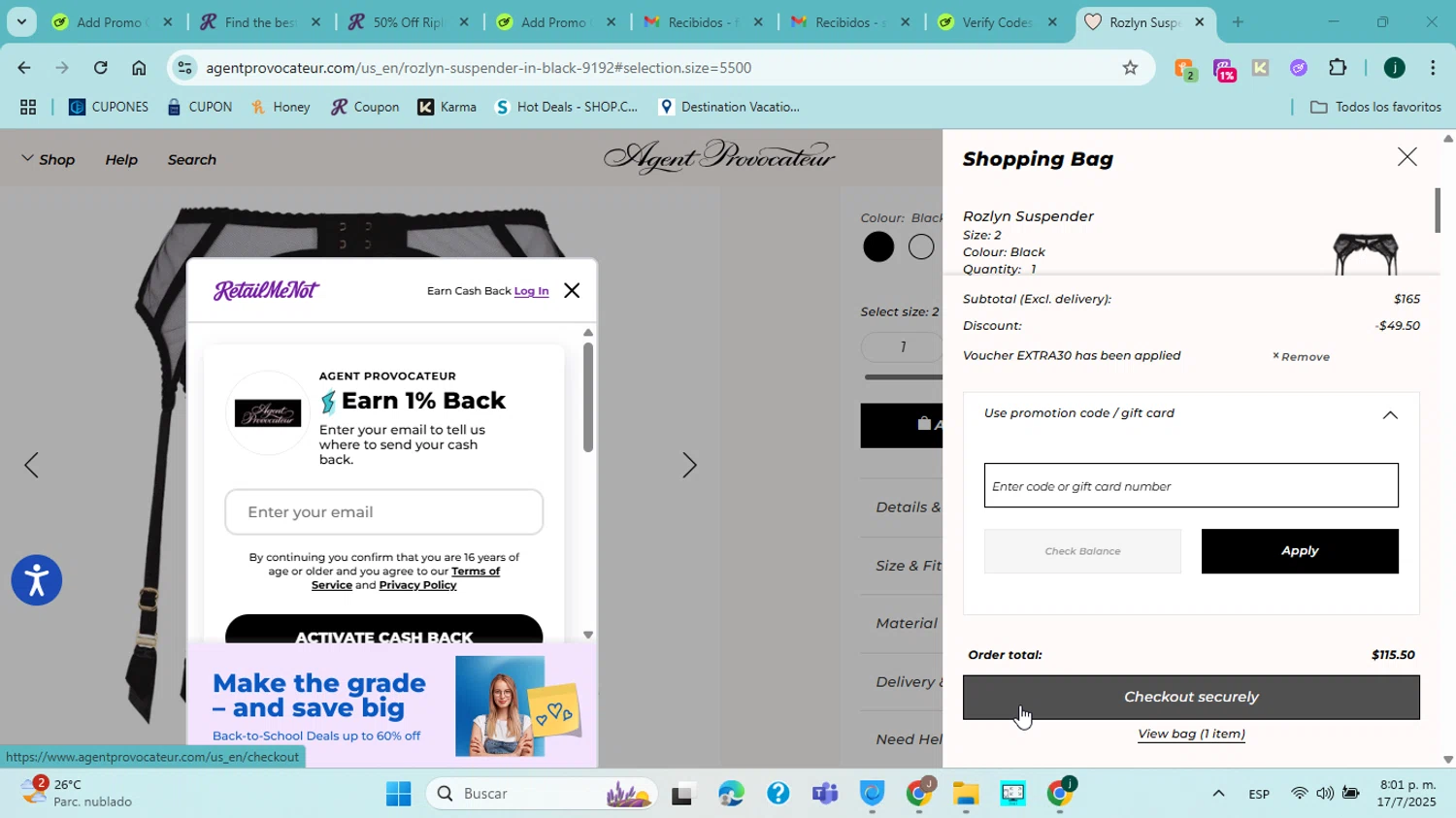Switch to Verify Codes tab
Viewport: 1456px width, 818px height.
pyautogui.click(x=998, y=21)
